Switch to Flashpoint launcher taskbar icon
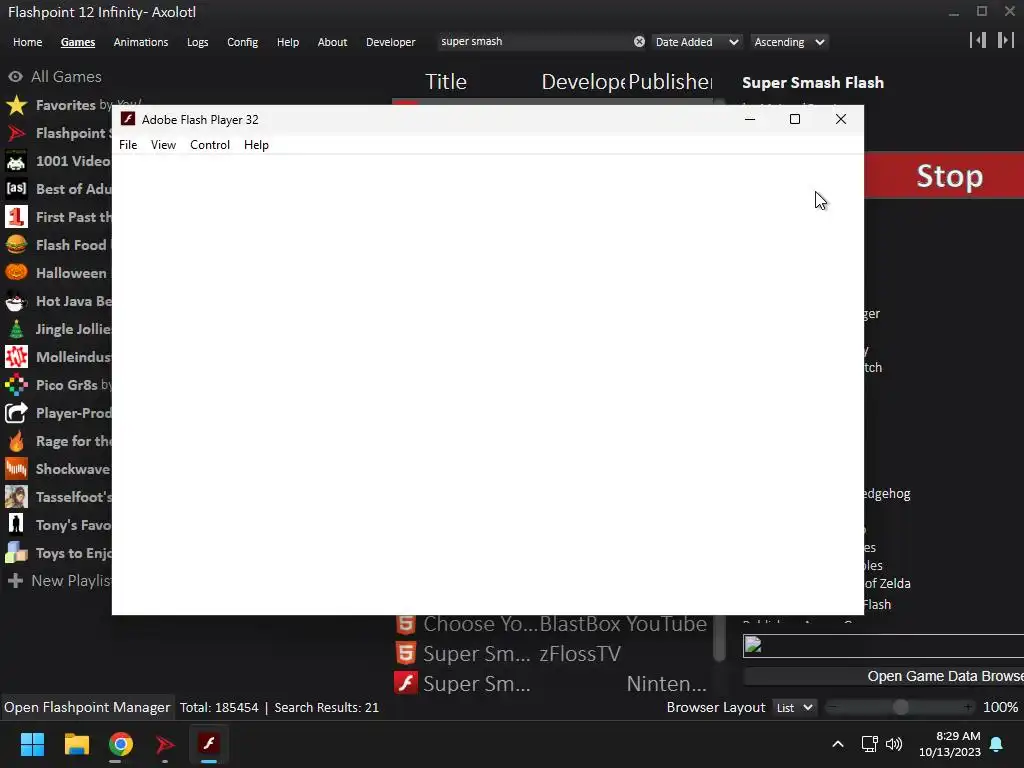The width and height of the screenshot is (1024, 768). tap(165, 744)
